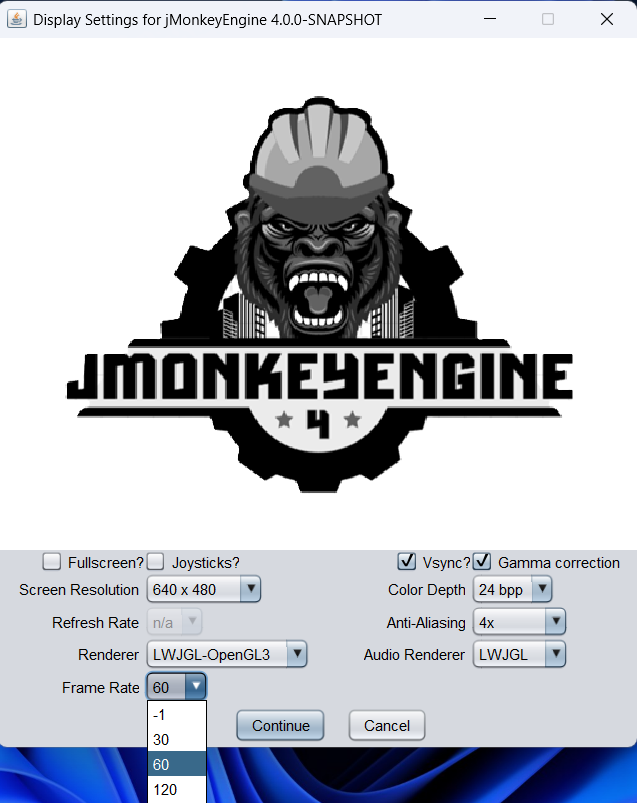Viewport: 637px width, 803px height.
Task: Click the jMonkeyEngine gorilla logo image
Action: 320,294
